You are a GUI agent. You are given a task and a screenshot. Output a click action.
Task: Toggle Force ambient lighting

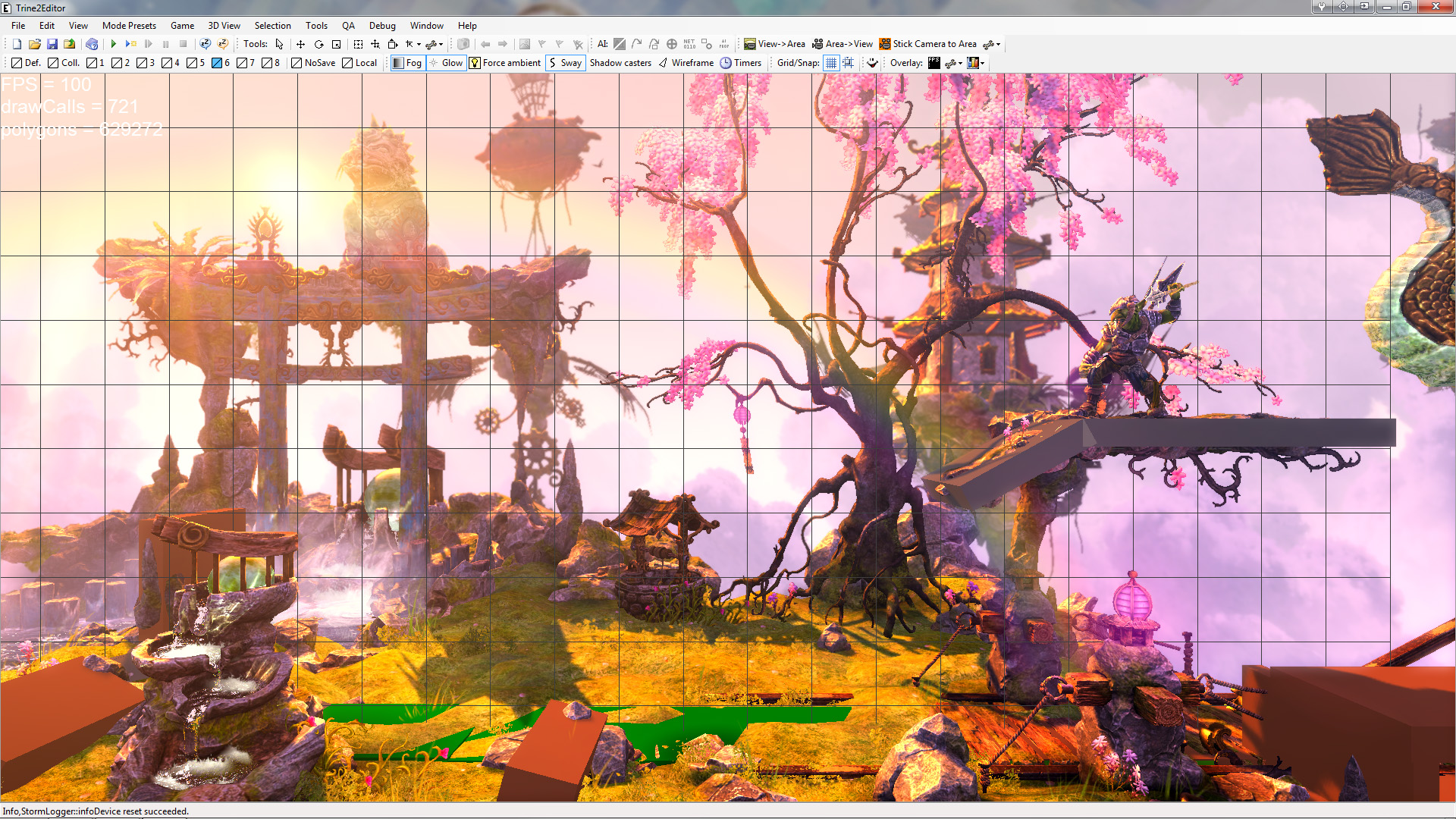click(505, 63)
